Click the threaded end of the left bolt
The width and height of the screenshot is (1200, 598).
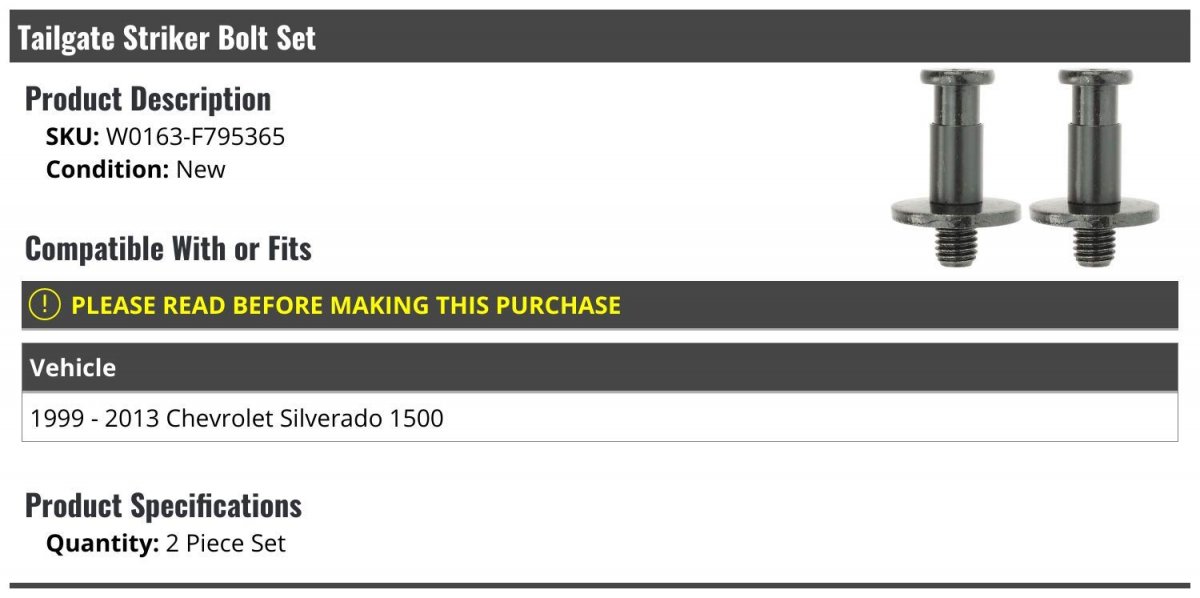pos(957,246)
